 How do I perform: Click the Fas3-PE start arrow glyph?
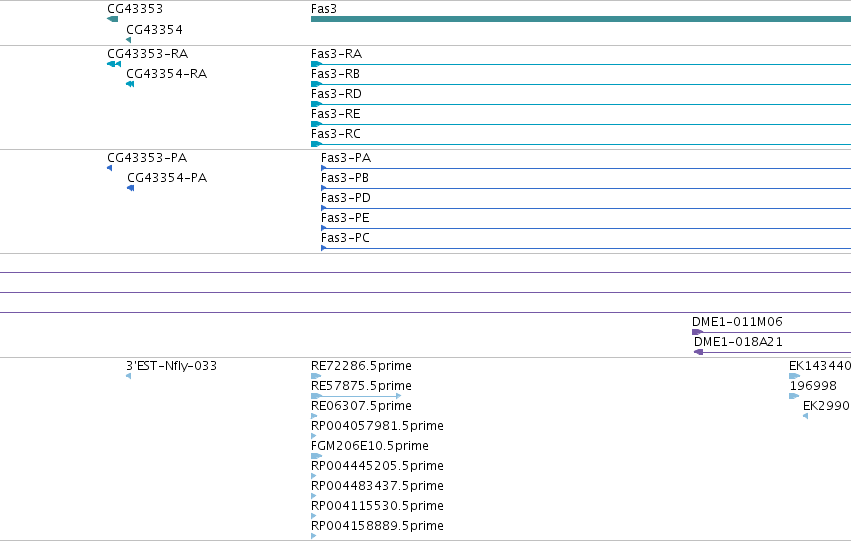coord(324,228)
